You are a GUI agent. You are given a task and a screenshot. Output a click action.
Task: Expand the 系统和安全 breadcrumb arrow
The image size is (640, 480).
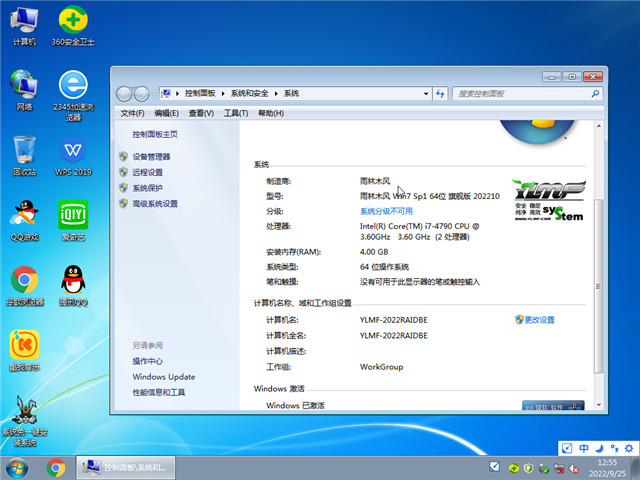(x=277, y=93)
